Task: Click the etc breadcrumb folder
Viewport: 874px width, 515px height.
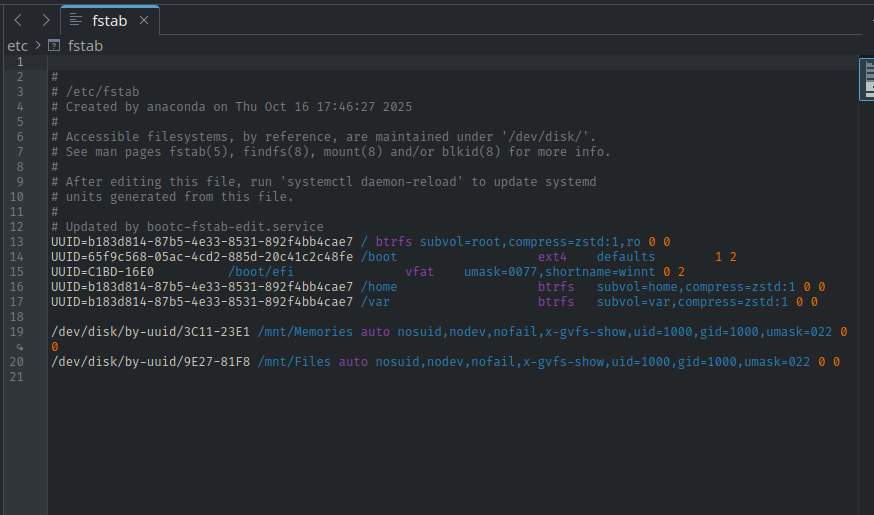Action: tap(17, 46)
